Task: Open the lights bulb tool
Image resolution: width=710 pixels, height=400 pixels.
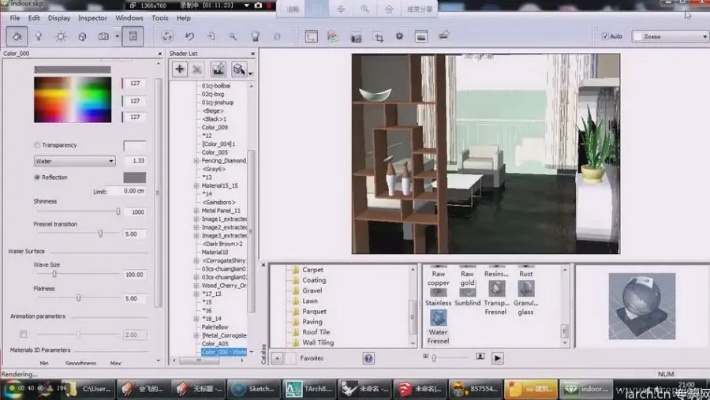Action: [38, 36]
